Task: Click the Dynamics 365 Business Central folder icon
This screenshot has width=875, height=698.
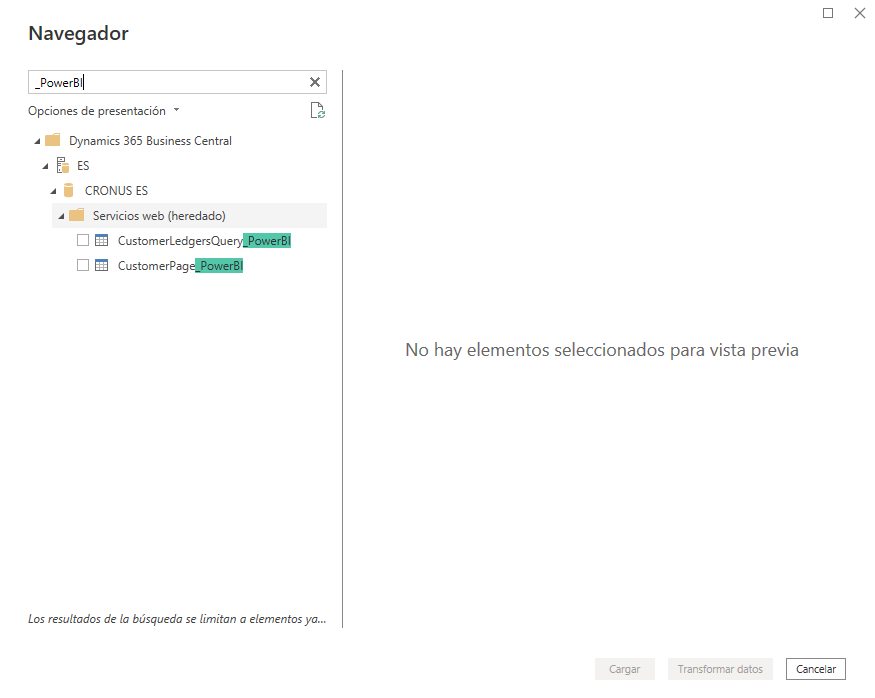Action: pyautogui.click(x=52, y=140)
